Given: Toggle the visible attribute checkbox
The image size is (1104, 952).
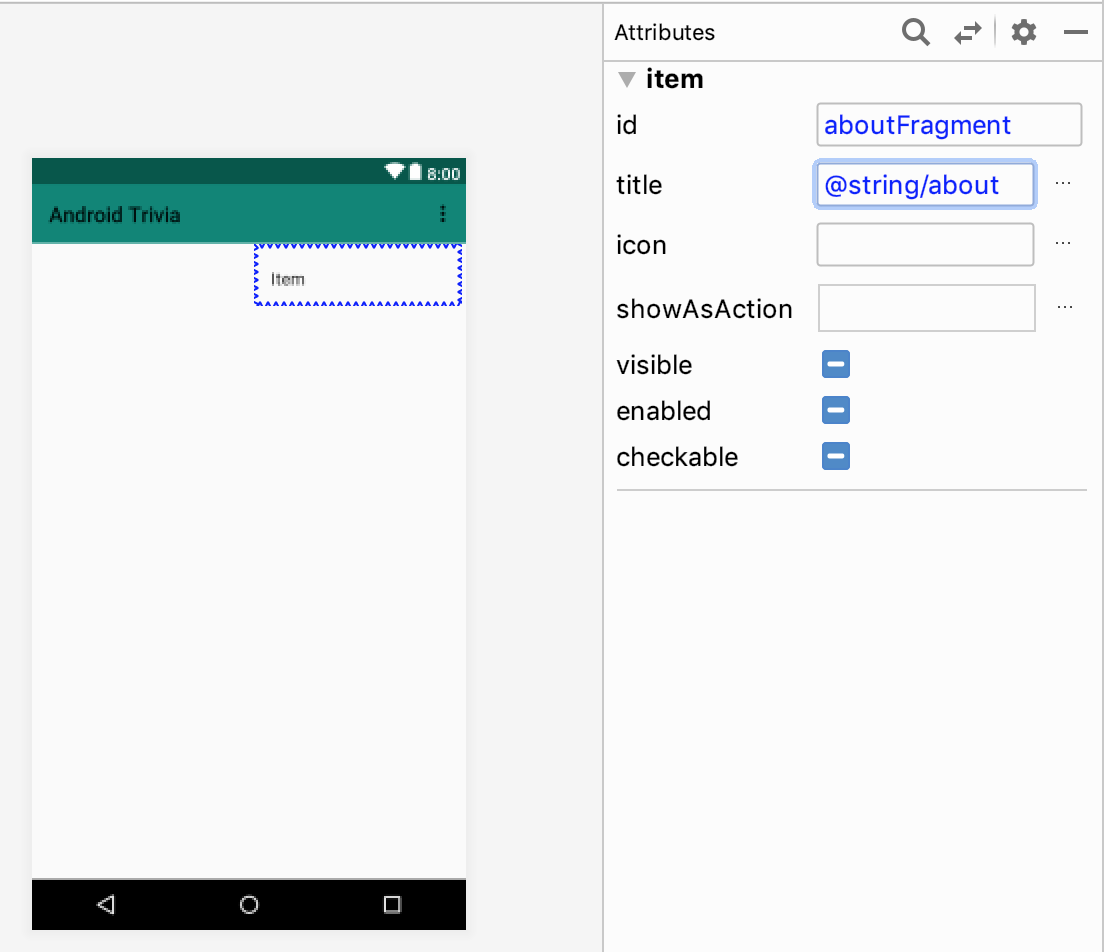Looking at the screenshot, I should 836,365.
